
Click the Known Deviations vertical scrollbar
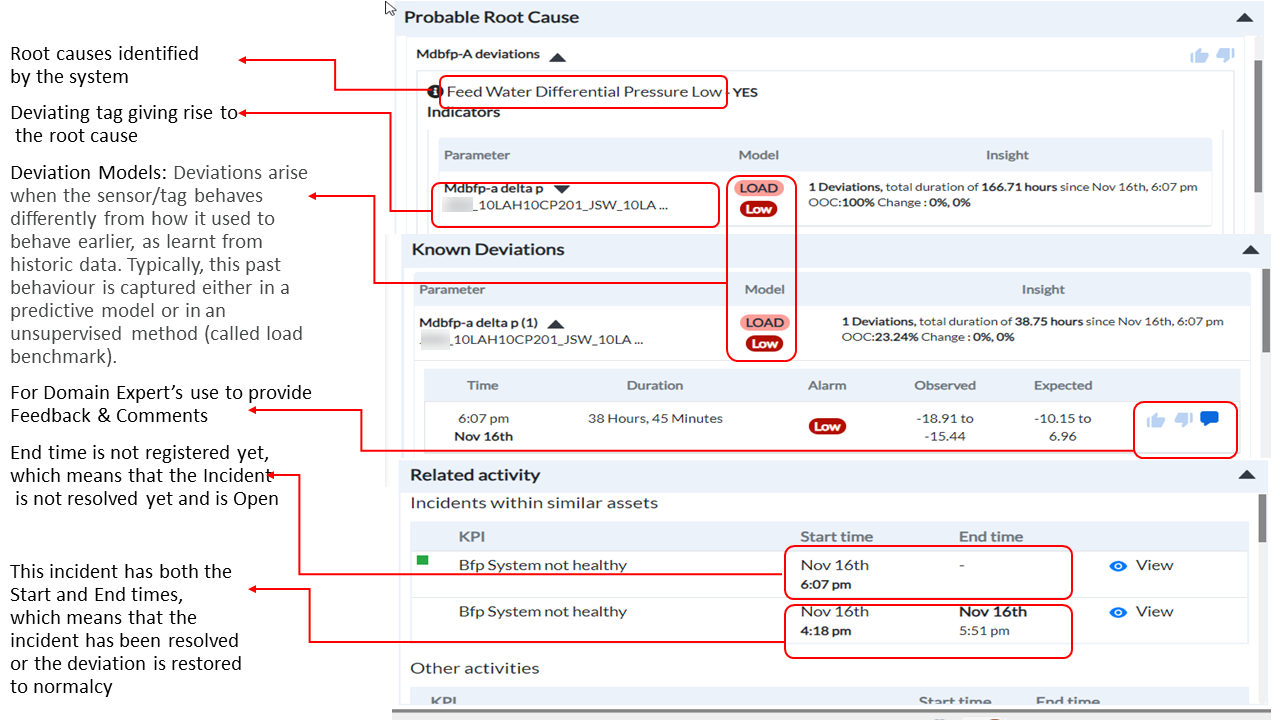tap(1265, 320)
